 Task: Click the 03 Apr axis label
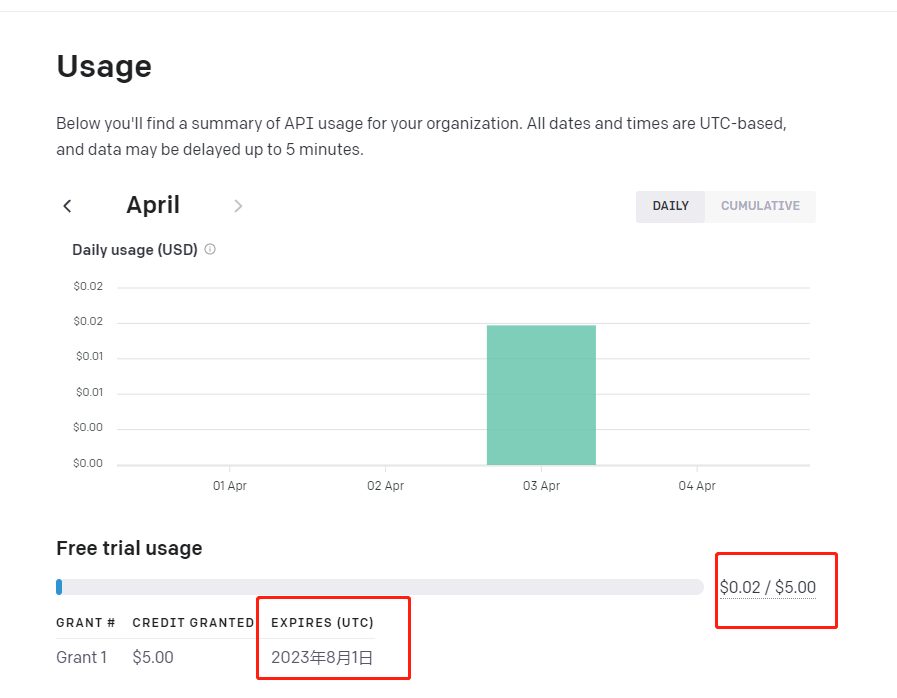(541, 486)
